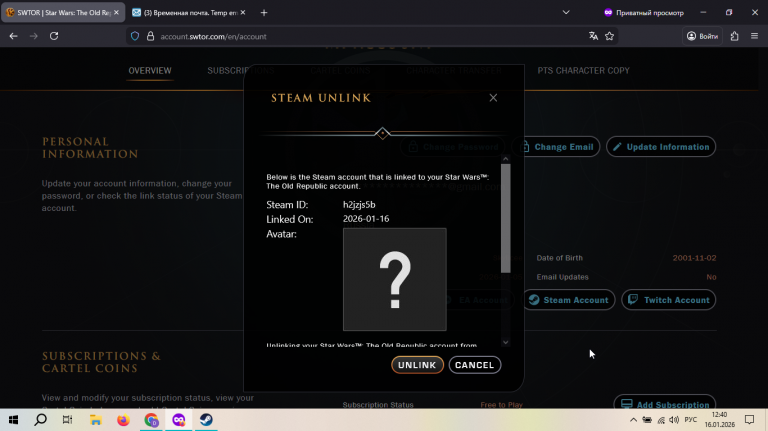Viewport: 768px width, 431px height.
Task: Click the Steam ID value h2jzjs5b
Action: pos(359,205)
